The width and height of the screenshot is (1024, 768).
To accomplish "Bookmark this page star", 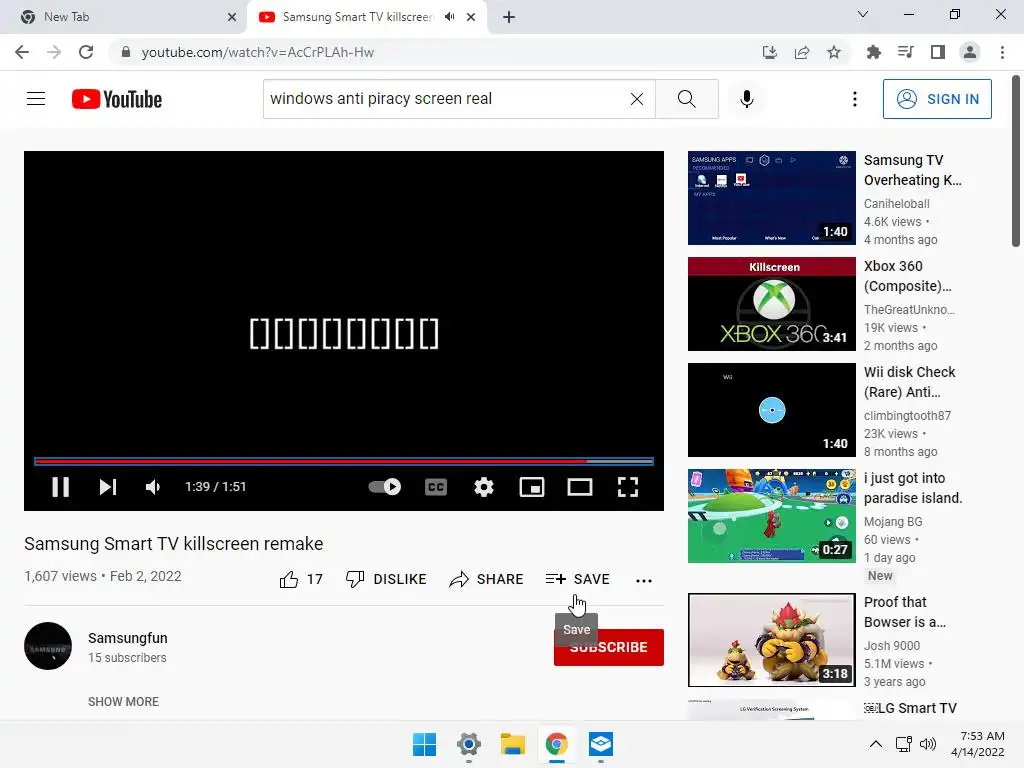I will click(x=834, y=52).
